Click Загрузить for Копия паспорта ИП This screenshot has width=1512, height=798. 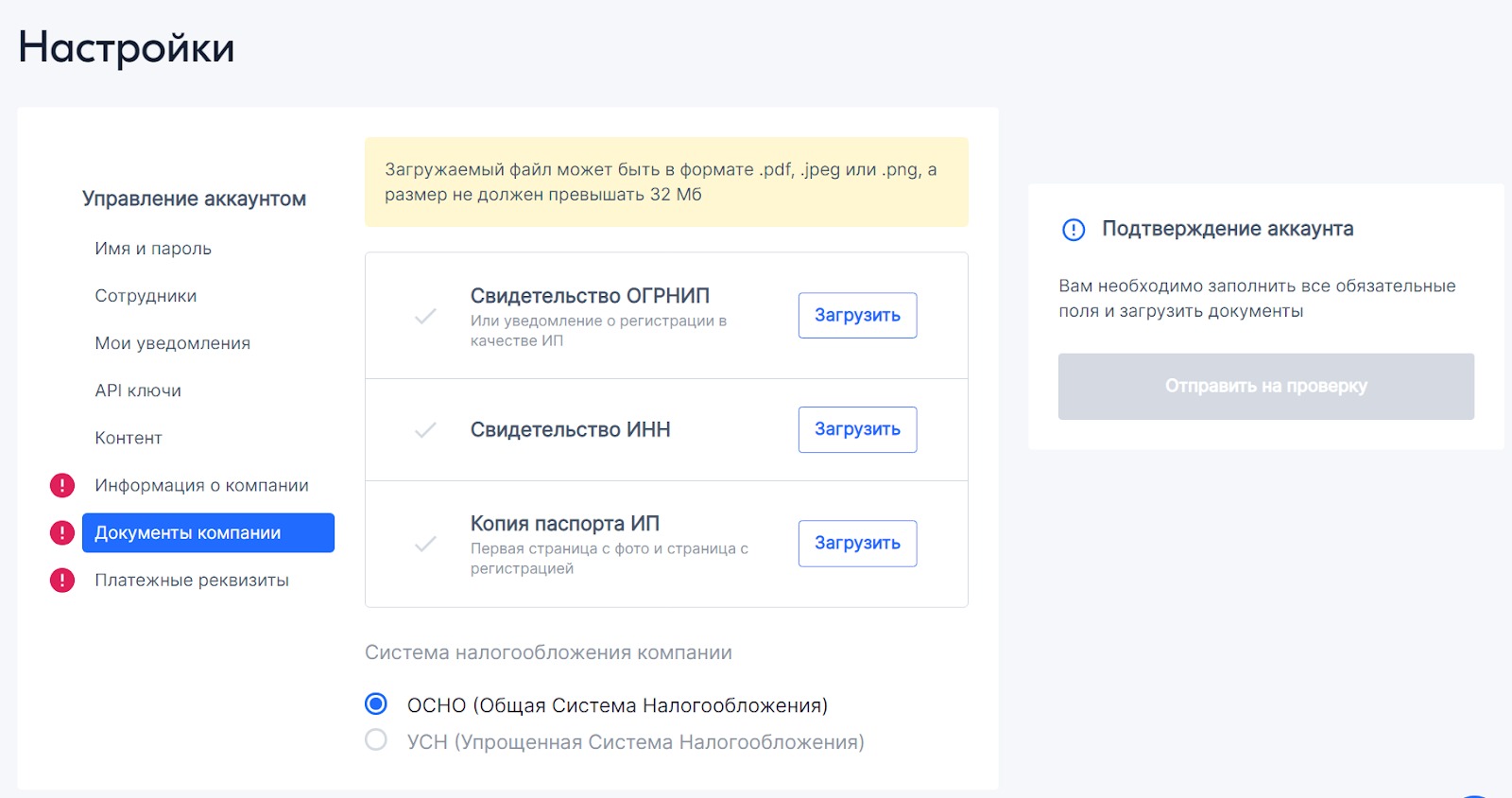pyautogui.click(x=857, y=544)
